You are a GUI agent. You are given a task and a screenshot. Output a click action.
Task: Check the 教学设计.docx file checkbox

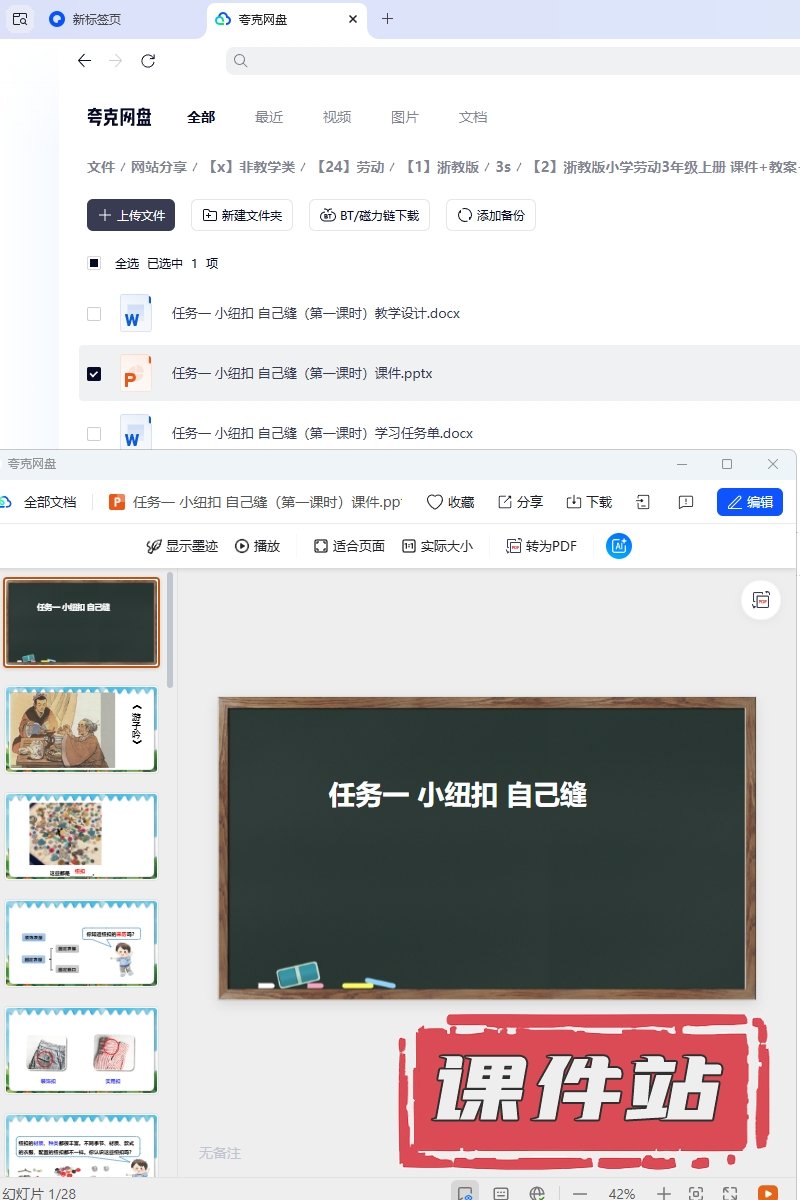94,314
